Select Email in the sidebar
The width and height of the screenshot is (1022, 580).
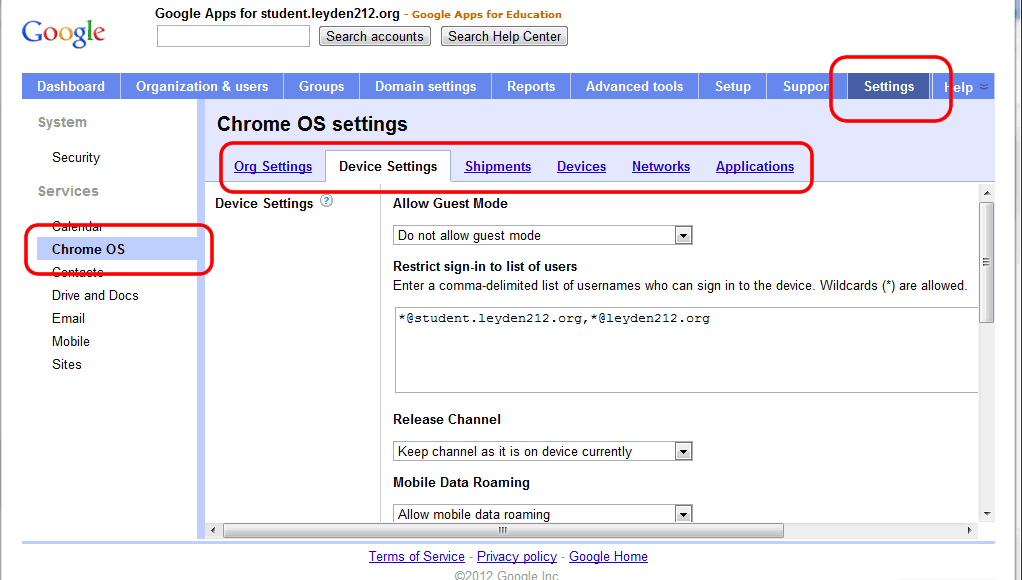[x=68, y=318]
